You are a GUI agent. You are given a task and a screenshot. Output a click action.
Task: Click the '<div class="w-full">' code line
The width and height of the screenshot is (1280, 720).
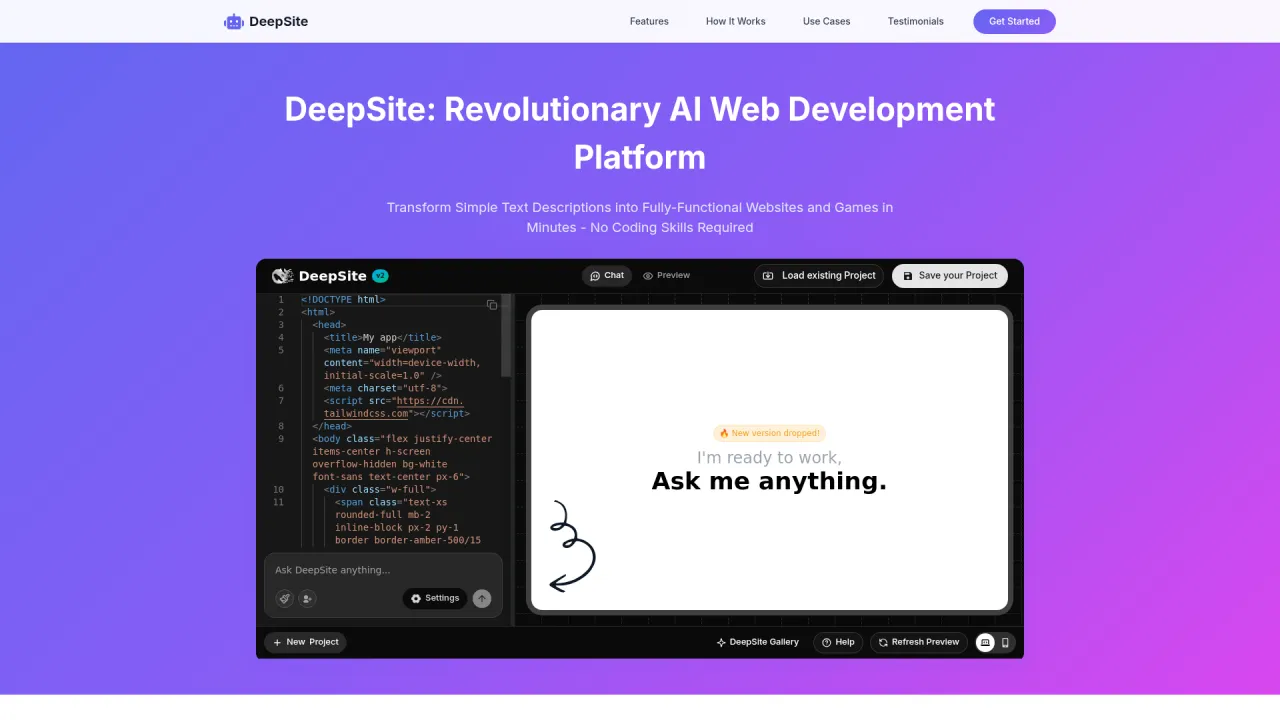point(380,489)
